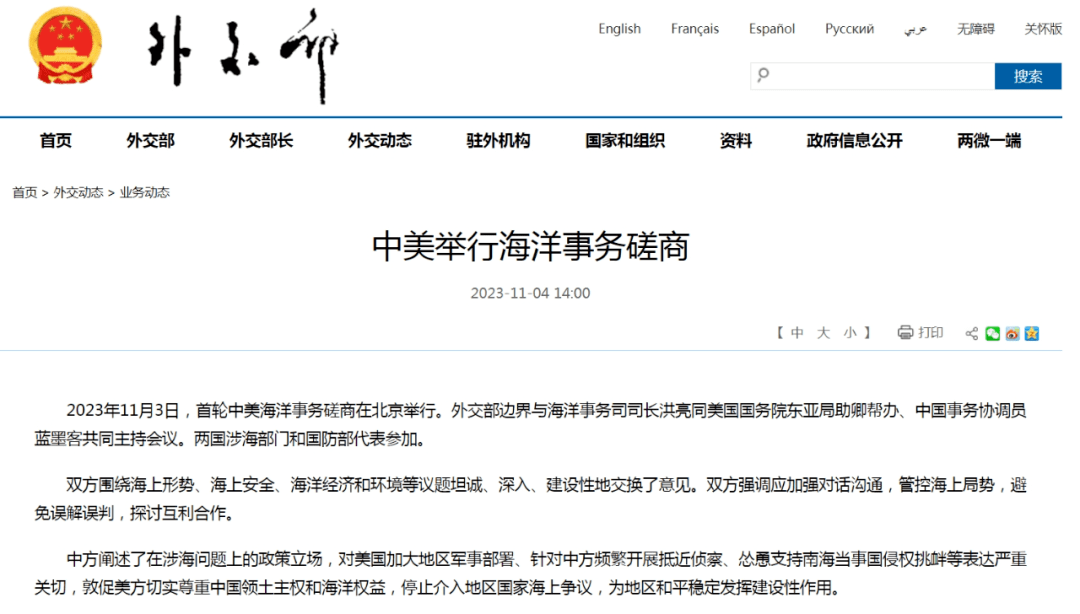Click the paragraph starting 2023年11月3日
The image size is (1080, 614).
click(530, 424)
